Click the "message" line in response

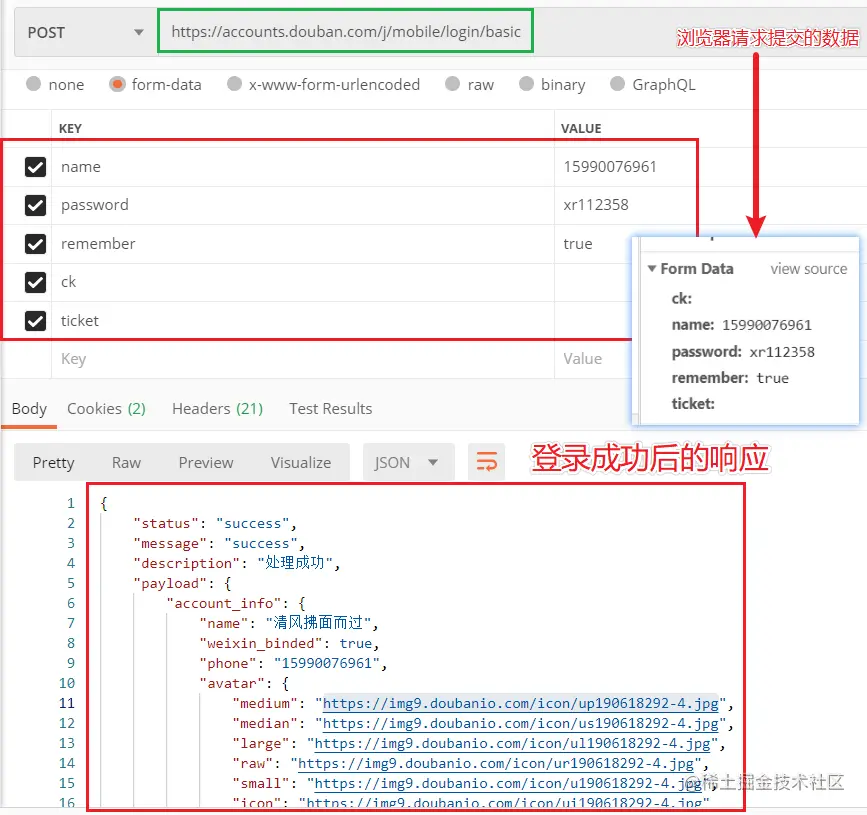coord(219,544)
